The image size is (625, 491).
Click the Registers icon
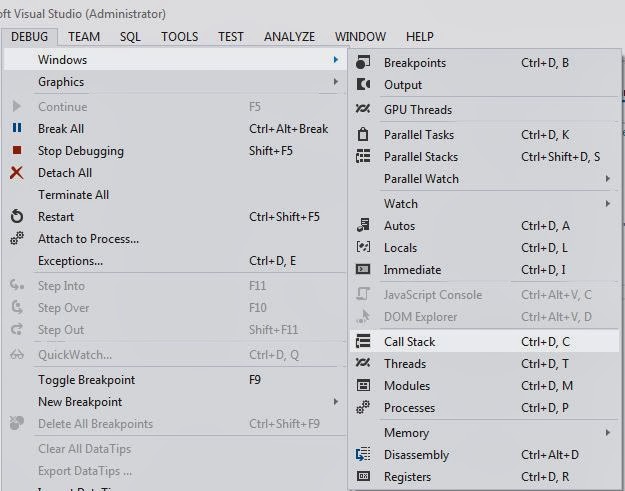coord(363,476)
